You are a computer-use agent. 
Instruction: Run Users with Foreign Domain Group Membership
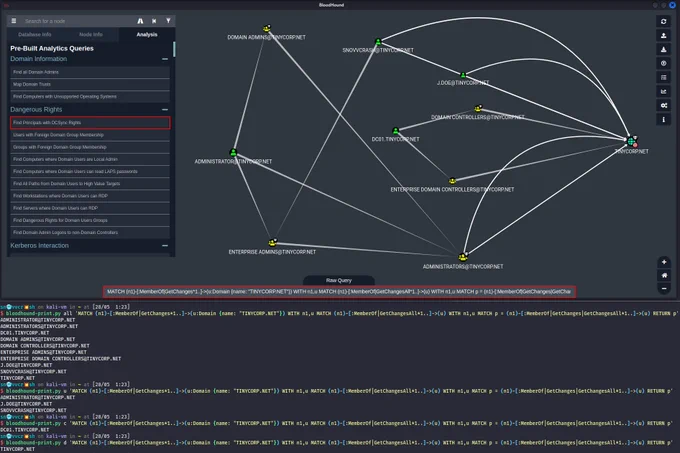click(x=90, y=135)
